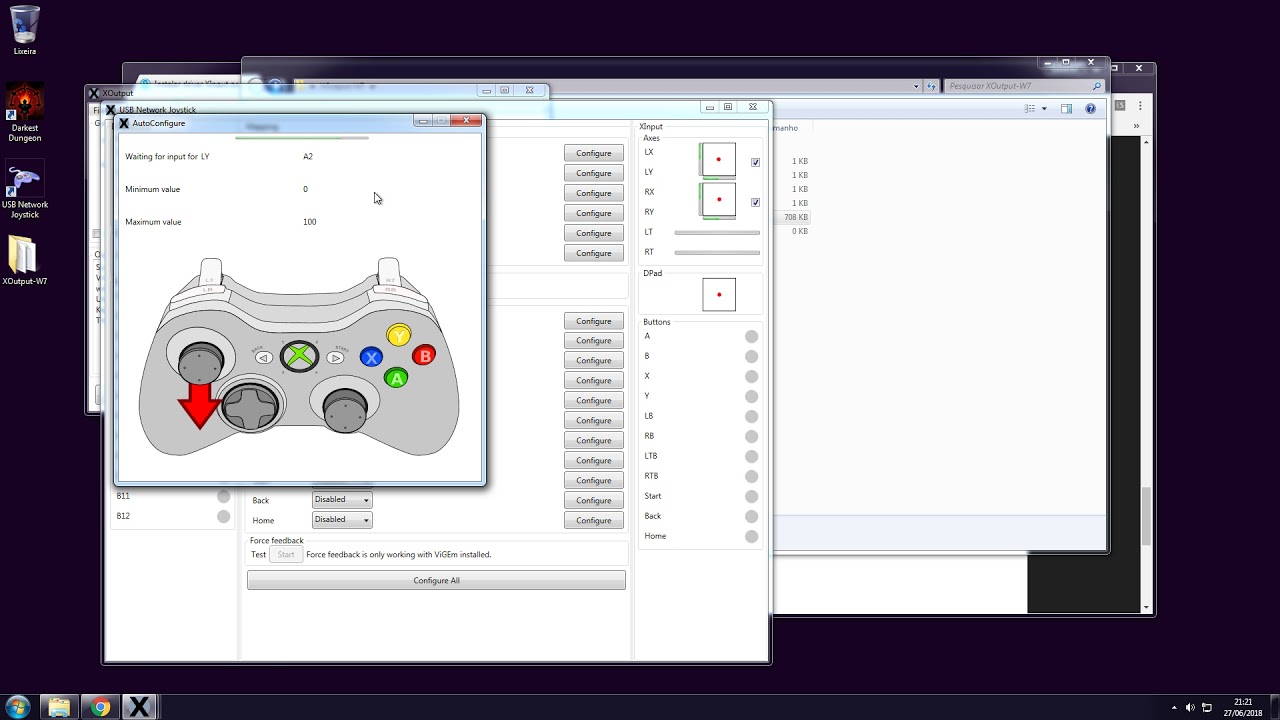Screen dimensions: 1280x720
Task: Click Configure button in the Home row
Action: coord(594,520)
